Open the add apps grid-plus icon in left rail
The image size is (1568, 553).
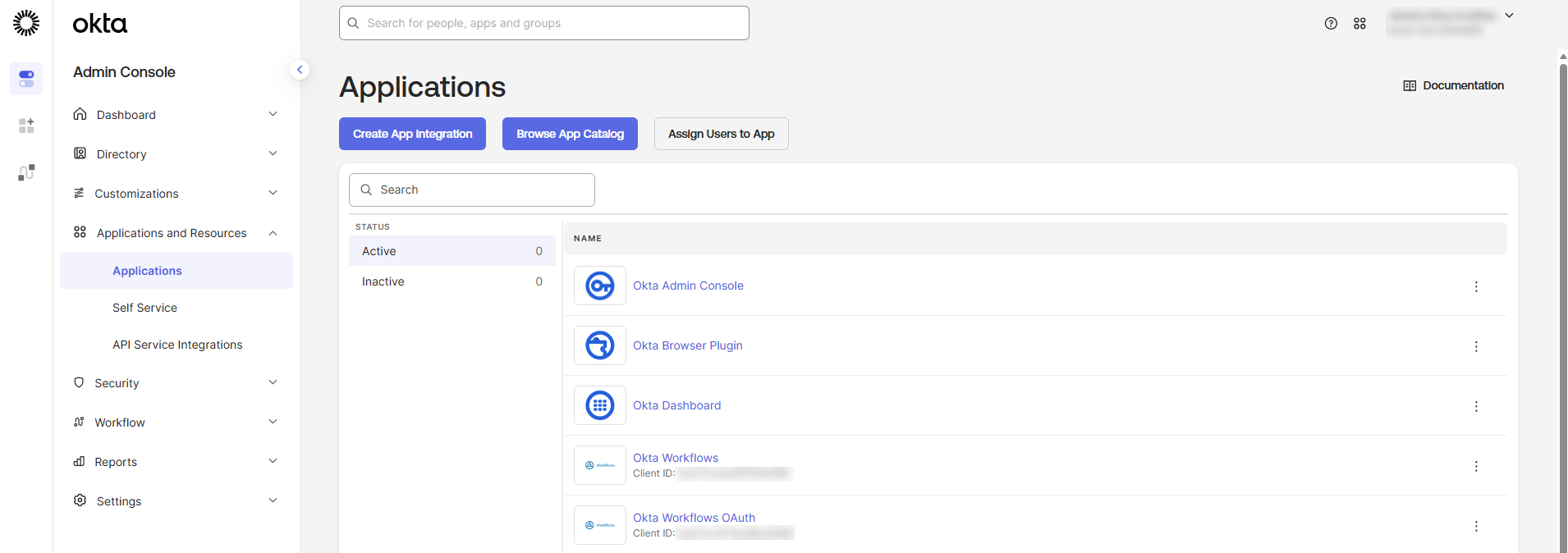(x=26, y=126)
